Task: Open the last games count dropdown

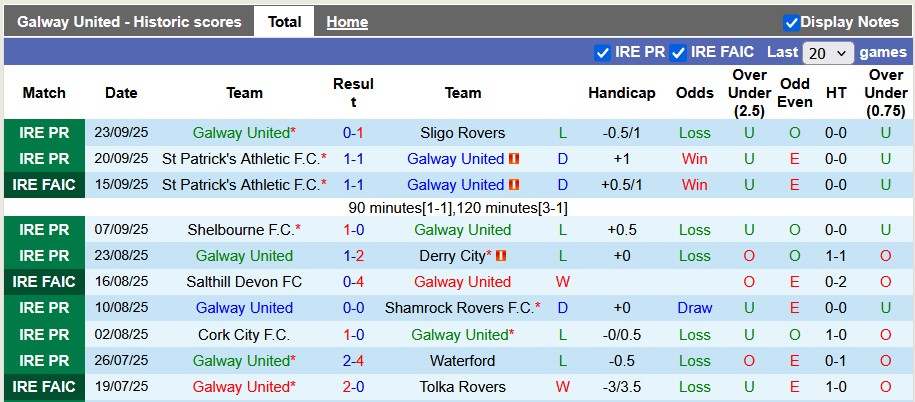Action: (828, 53)
